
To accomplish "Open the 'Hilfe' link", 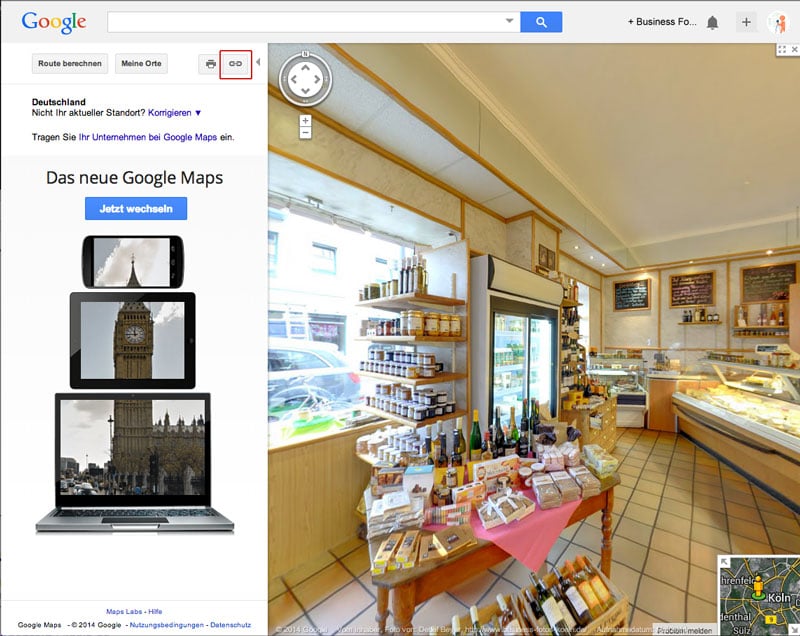I will [x=155, y=612].
